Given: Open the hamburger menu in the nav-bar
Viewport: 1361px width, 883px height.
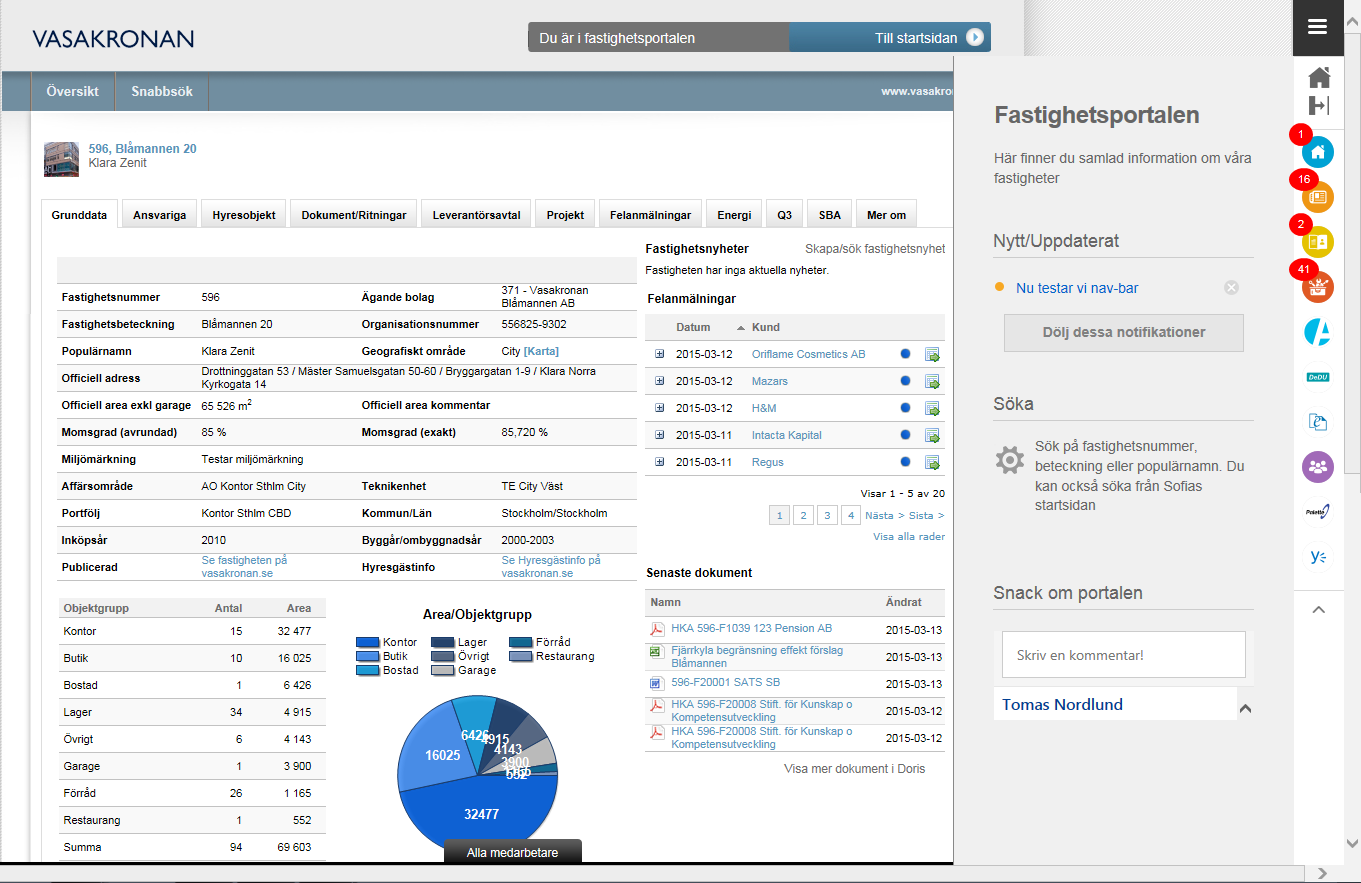Looking at the screenshot, I should click(1317, 27).
